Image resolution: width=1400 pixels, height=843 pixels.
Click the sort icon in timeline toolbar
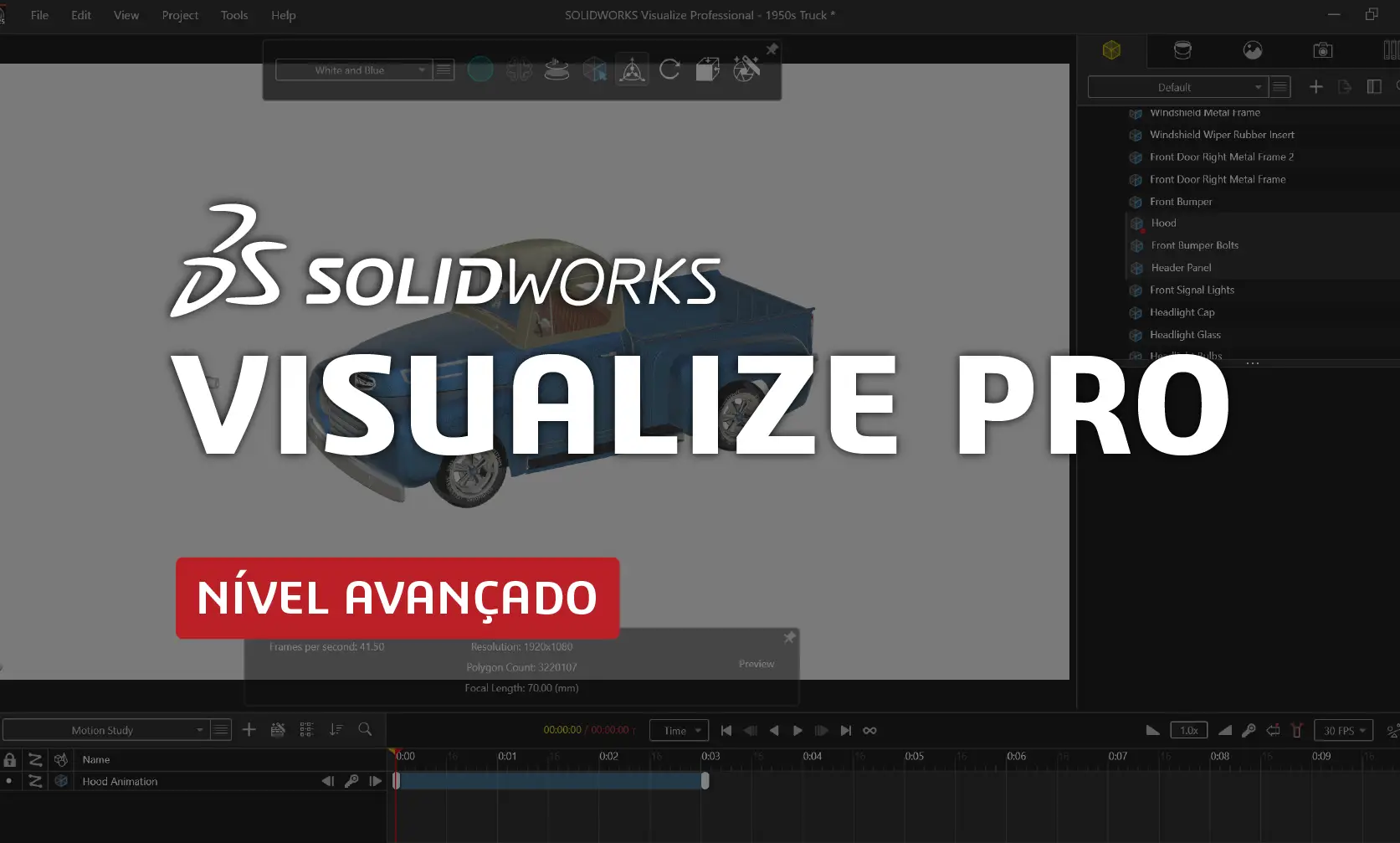(336, 730)
